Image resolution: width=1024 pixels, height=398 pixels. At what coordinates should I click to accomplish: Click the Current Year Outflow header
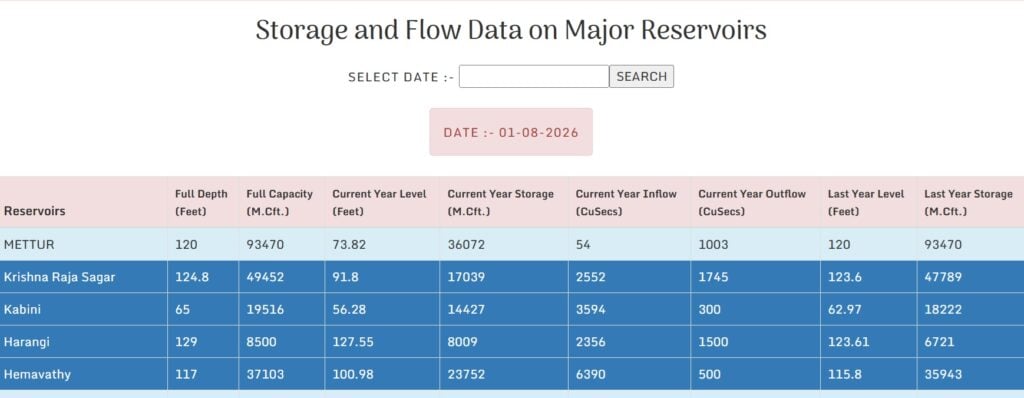click(752, 203)
